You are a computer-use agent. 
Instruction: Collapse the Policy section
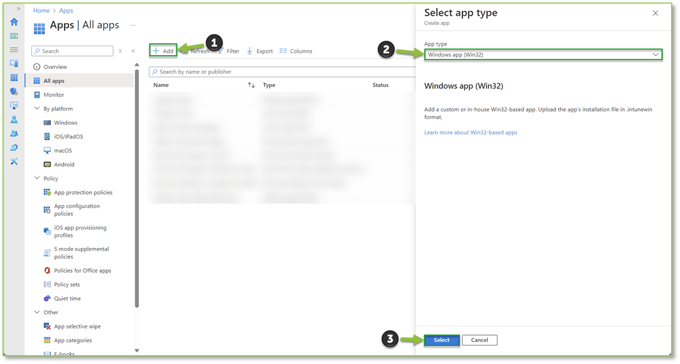point(37,178)
